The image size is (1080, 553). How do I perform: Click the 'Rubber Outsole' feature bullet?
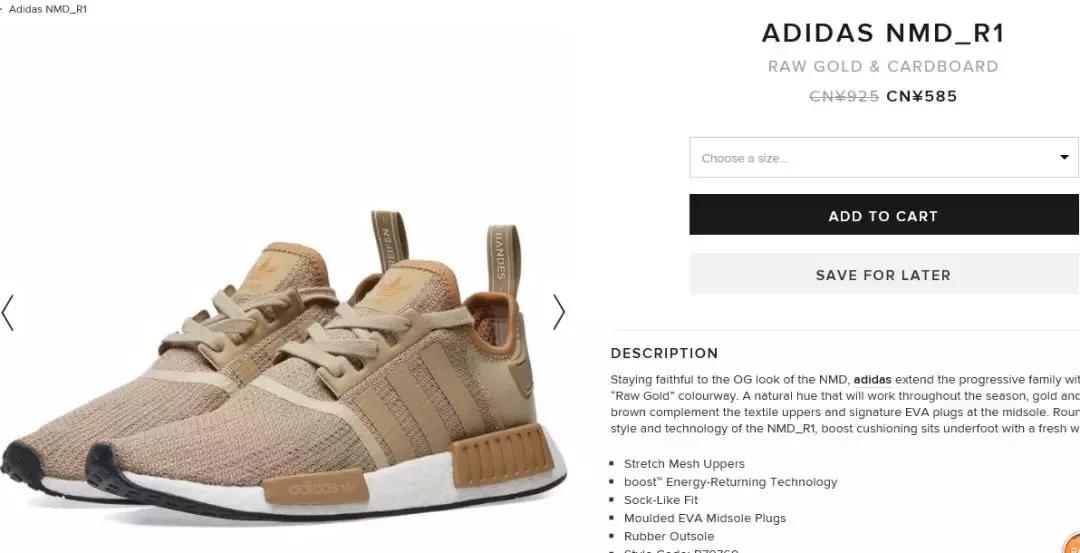click(669, 536)
